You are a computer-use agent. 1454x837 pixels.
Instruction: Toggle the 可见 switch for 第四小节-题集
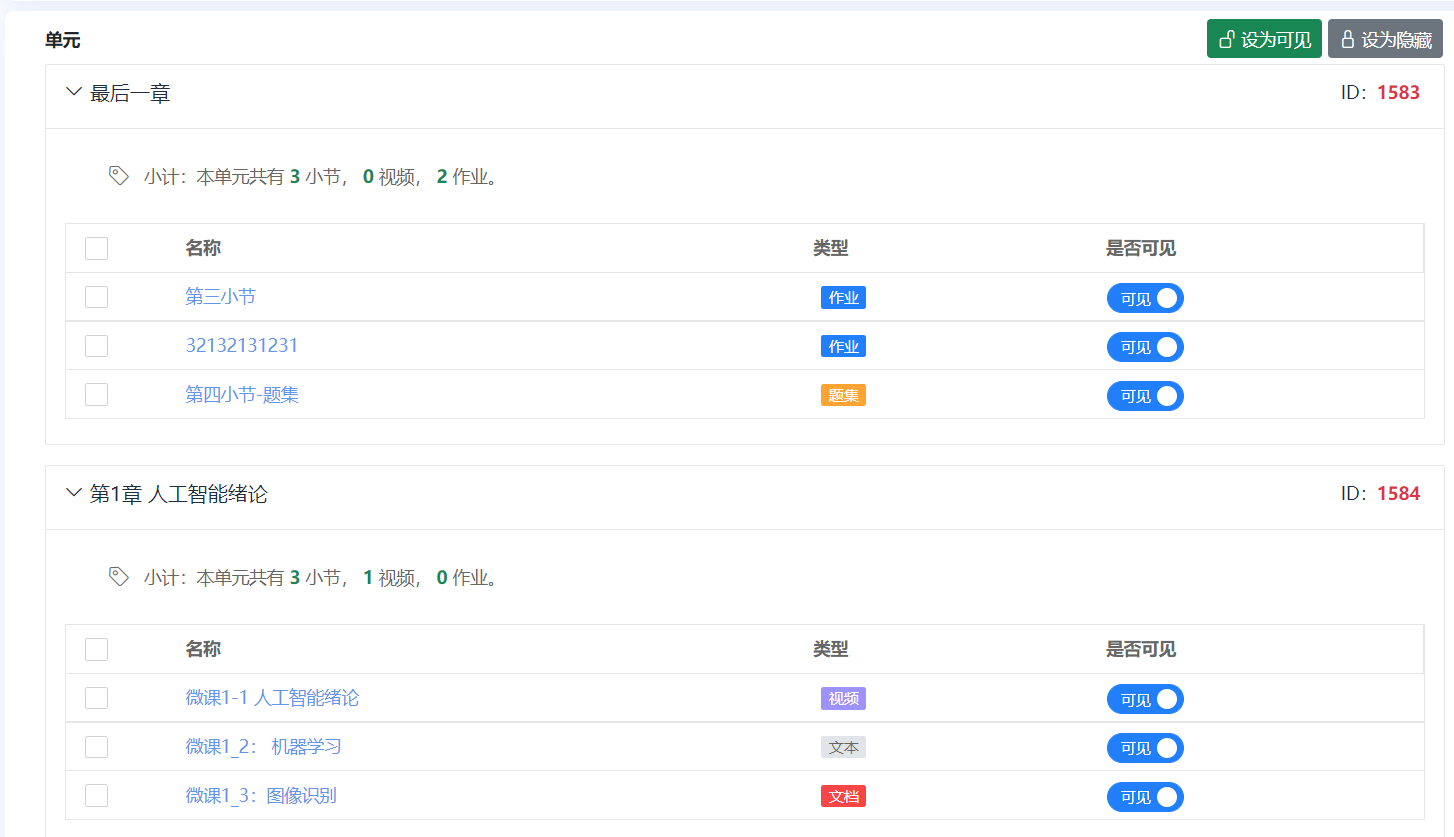pyautogui.click(x=1144, y=396)
